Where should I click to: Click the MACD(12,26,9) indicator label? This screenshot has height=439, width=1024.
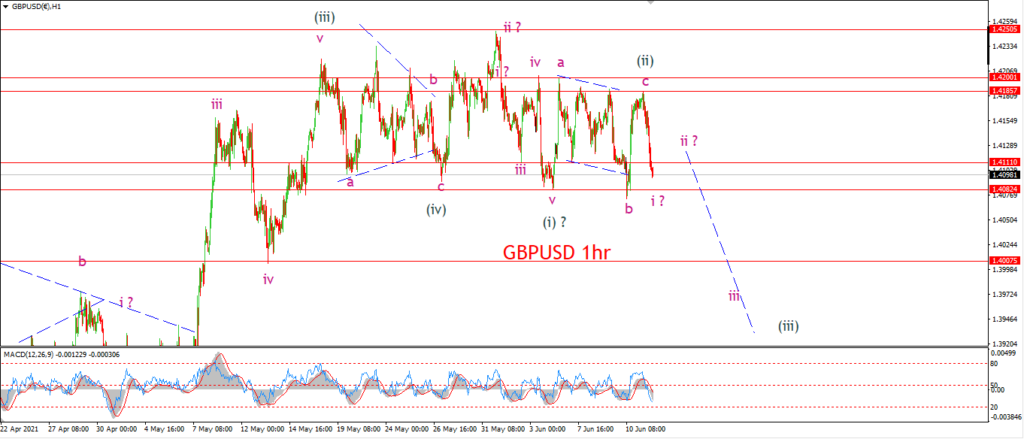[29, 354]
